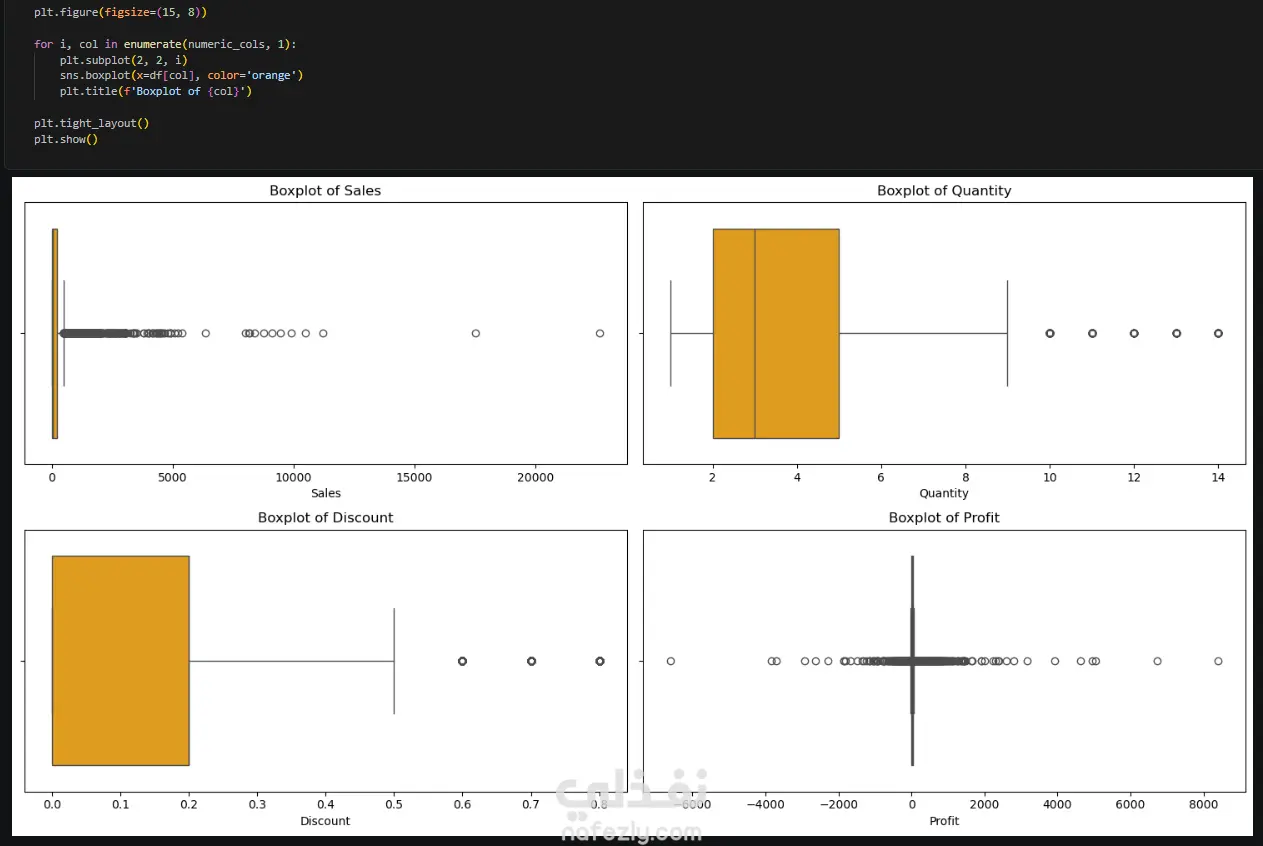Open the nafezly.com watermark link
This screenshot has width=1263, height=846.
pyautogui.click(x=632, y=831)
